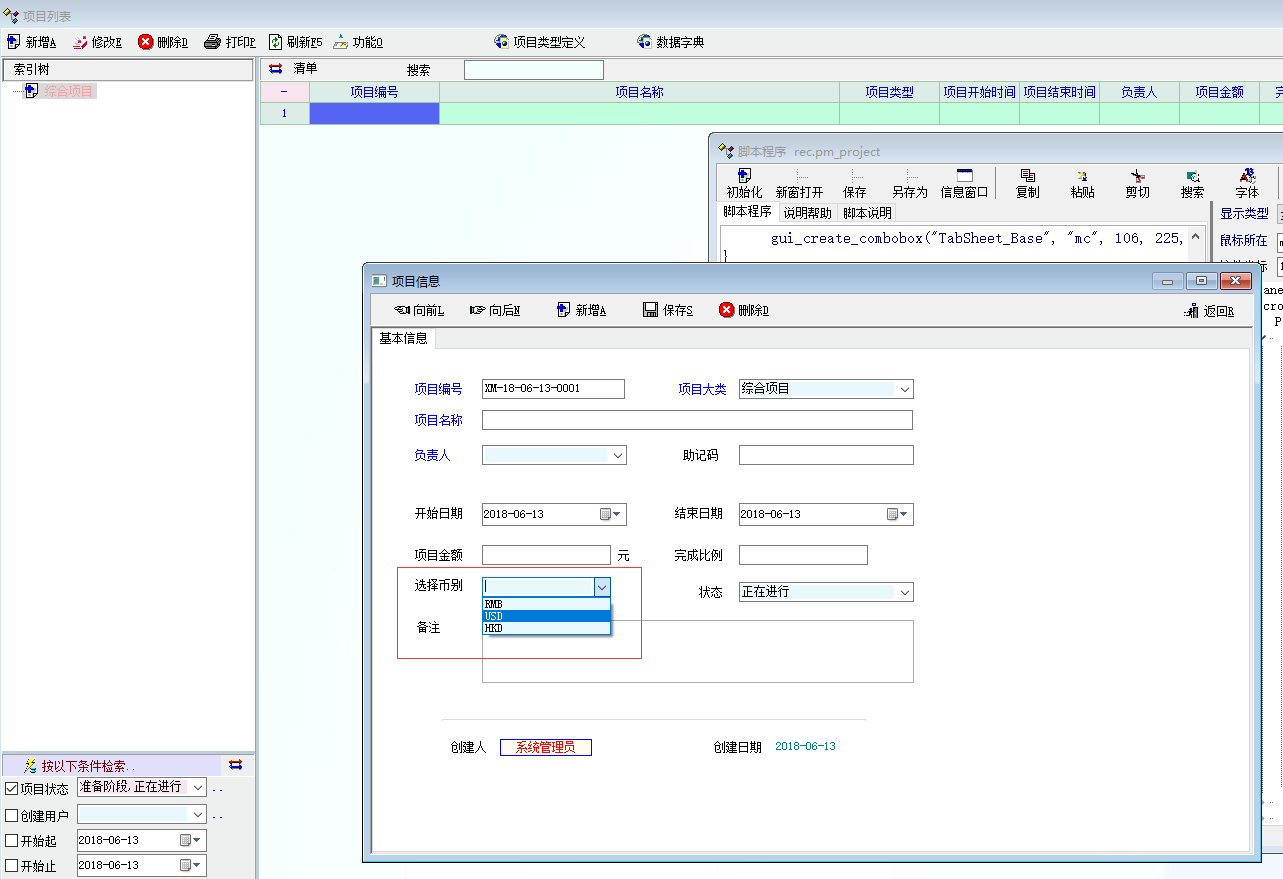Uncheck the 项目状态 filter checkbox
Screen dimensions: 1283x879
point(12,789)
